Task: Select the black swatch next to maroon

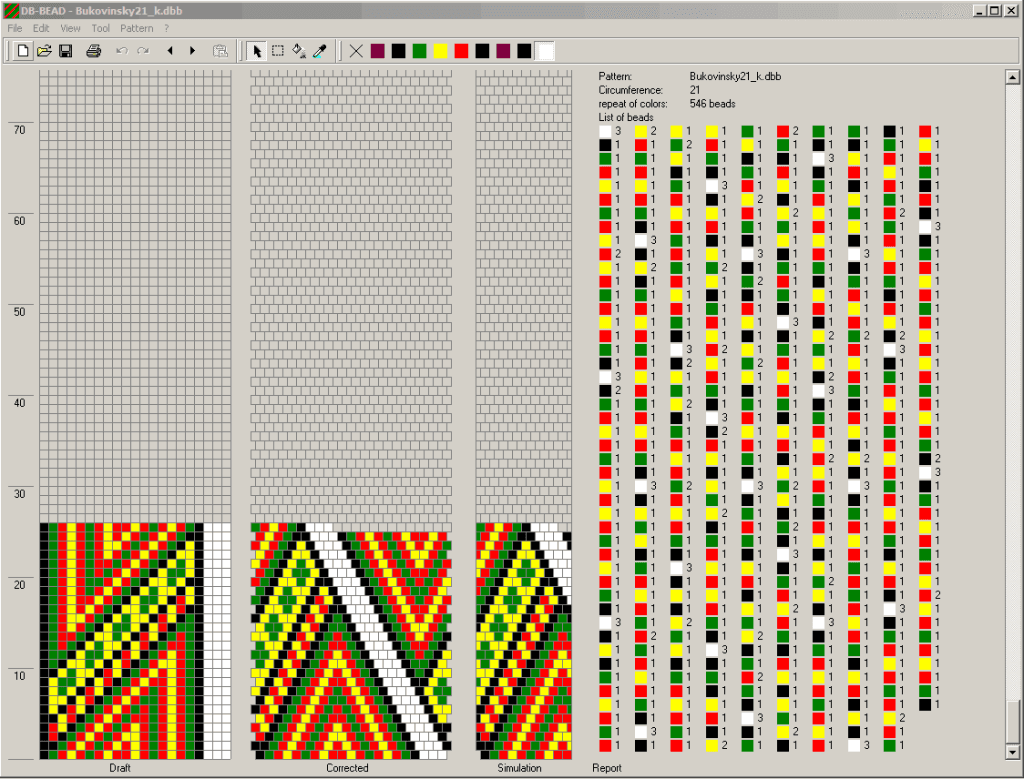Action: (398, 51)
